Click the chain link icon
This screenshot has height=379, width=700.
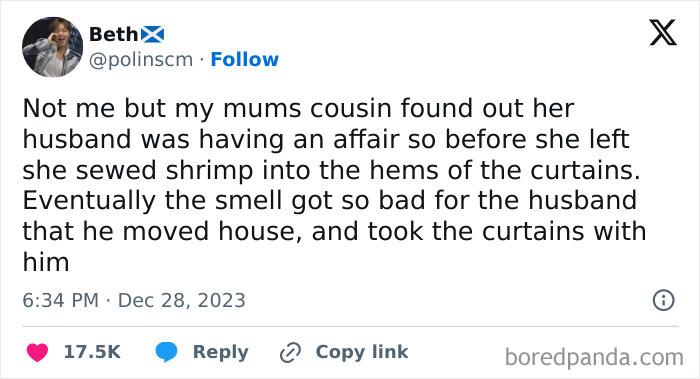point(291,353)
